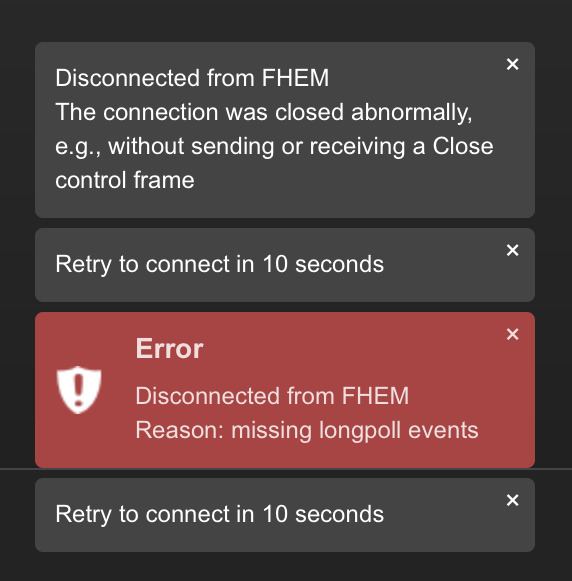Click empty red area below the shield icon
Viewport: 572px width, 581px height.
tap(79, 441)
